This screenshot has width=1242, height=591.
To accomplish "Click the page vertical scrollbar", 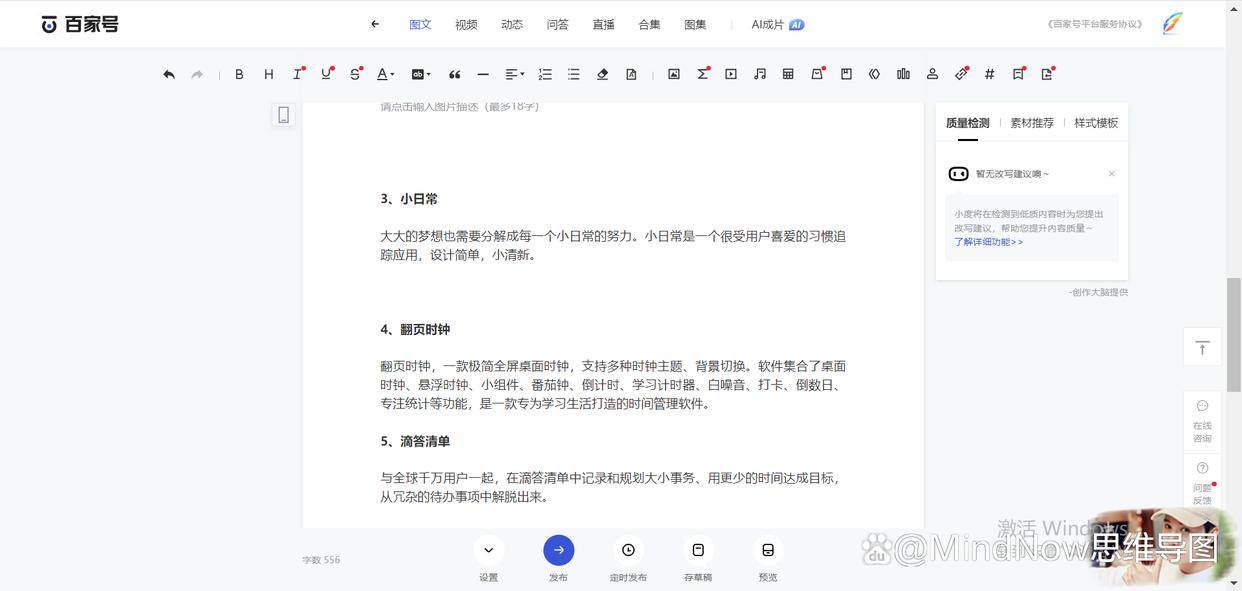I will tap(1234, 335).
